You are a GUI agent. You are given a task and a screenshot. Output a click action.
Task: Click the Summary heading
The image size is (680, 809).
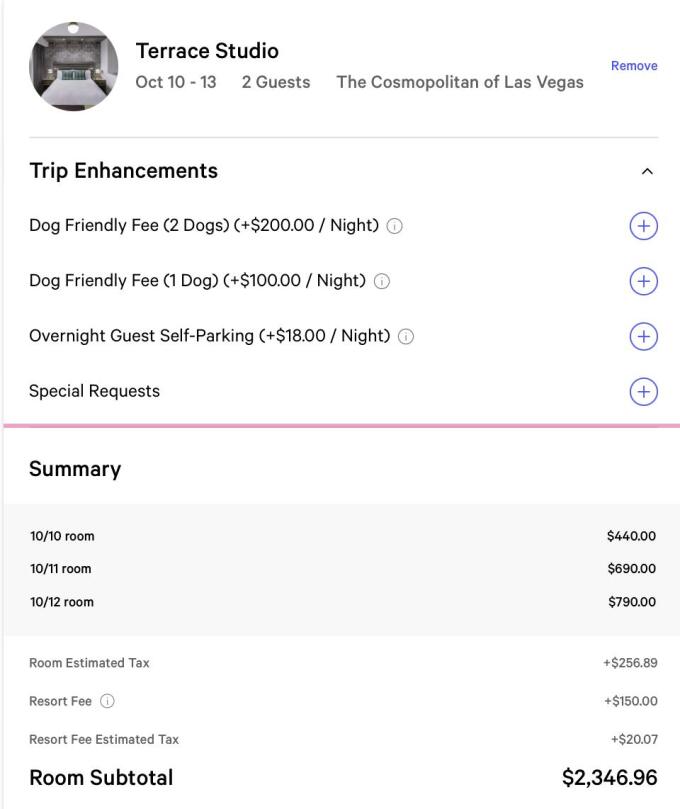75,469
